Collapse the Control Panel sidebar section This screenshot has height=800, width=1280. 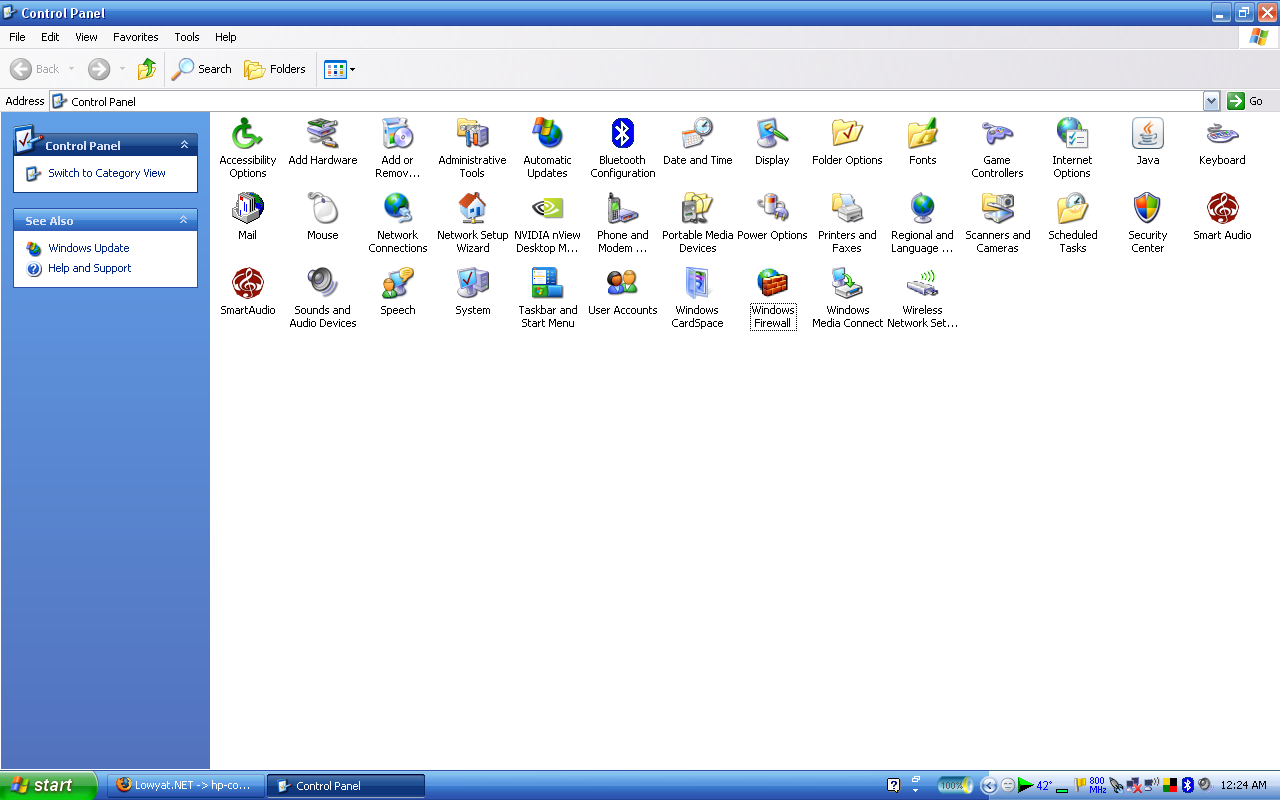coord(184,145)
